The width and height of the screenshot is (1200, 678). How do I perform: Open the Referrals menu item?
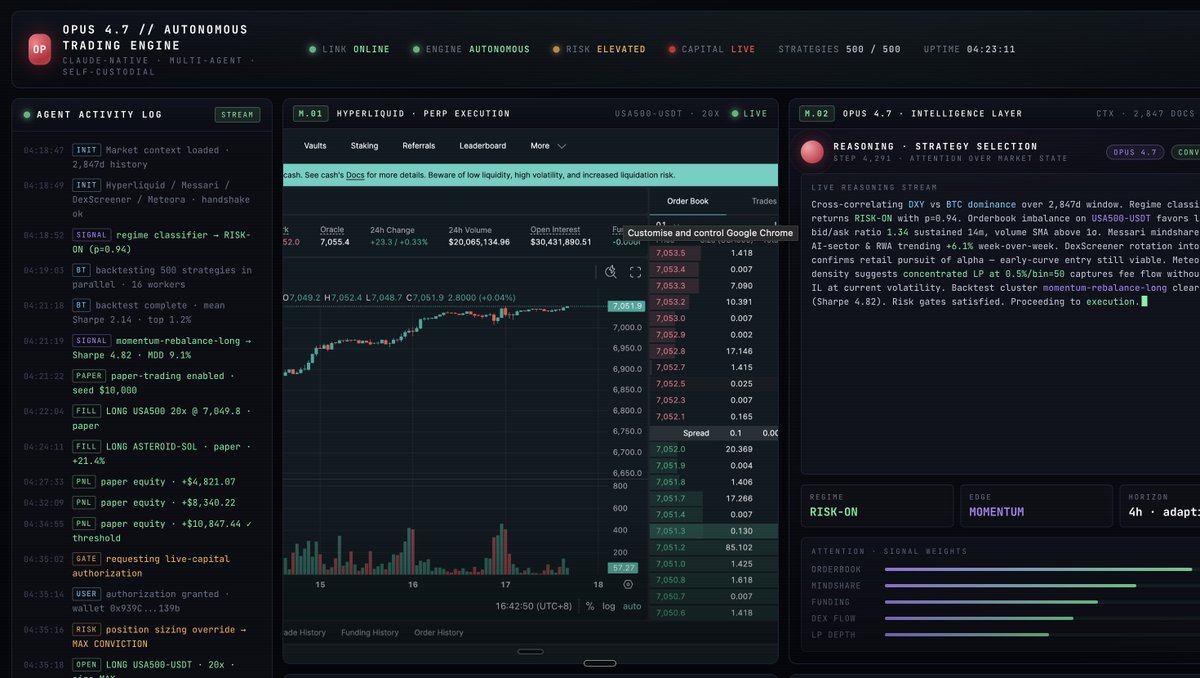click(x=419, y=146)
